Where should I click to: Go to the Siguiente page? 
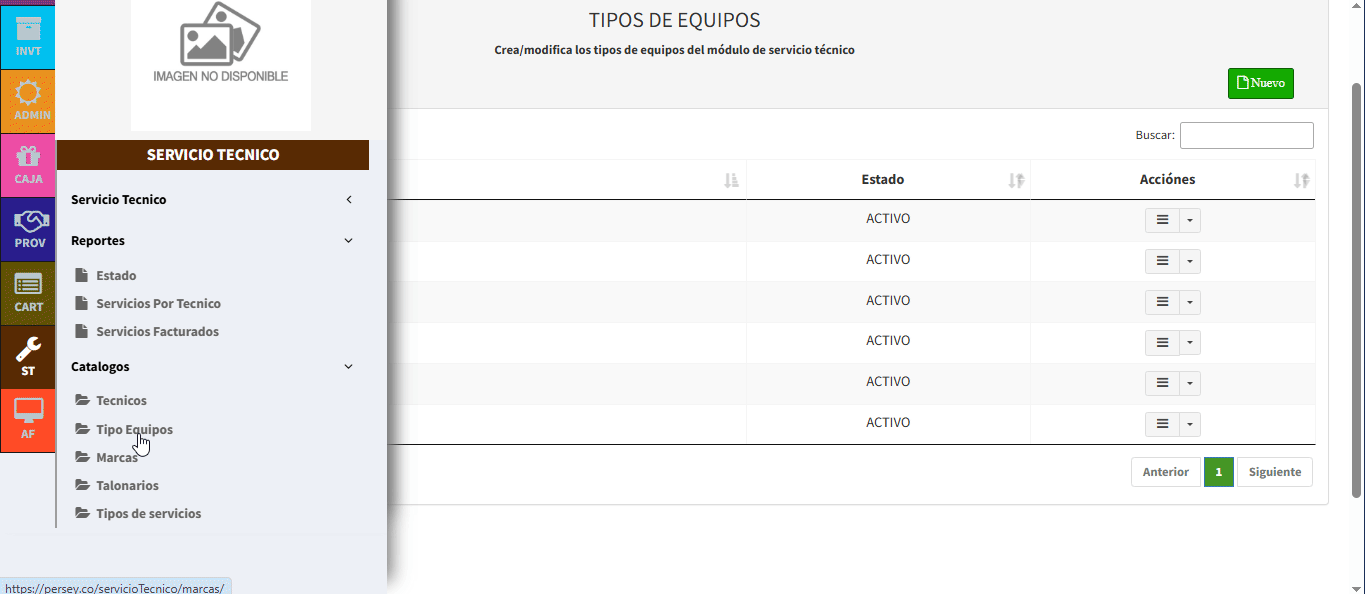[1274, 472]
